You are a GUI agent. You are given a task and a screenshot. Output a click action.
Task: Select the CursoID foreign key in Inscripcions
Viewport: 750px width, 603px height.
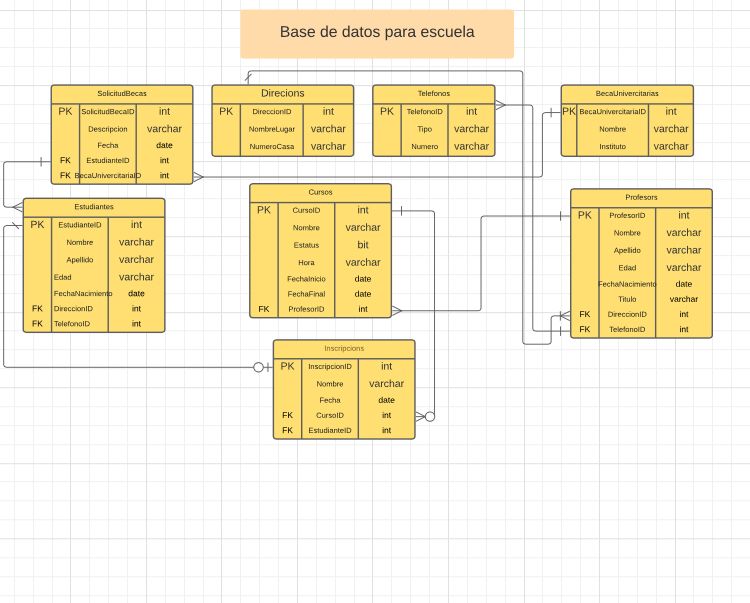[329, 415]
